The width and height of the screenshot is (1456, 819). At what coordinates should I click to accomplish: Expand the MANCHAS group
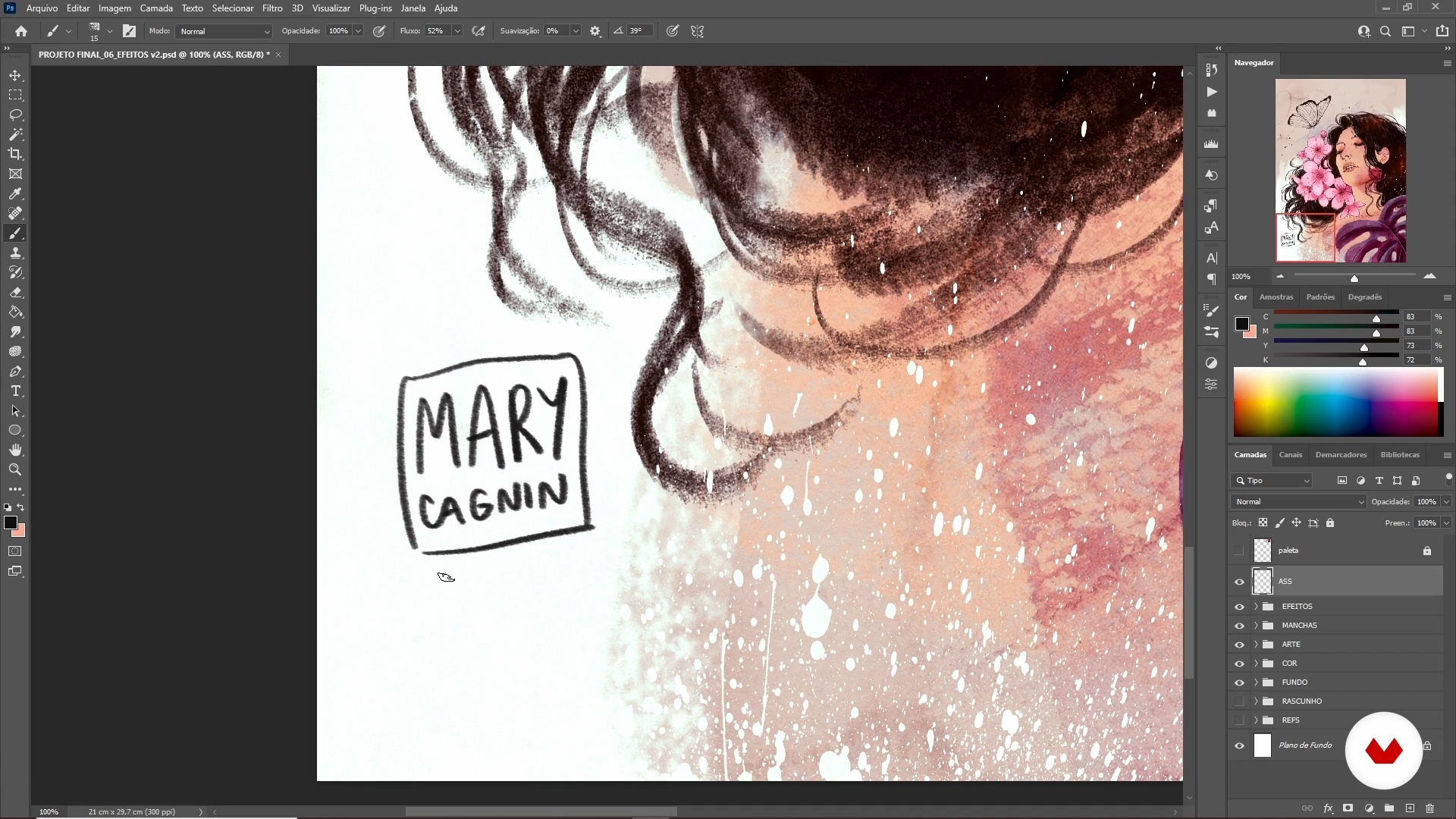(1256, 626)
